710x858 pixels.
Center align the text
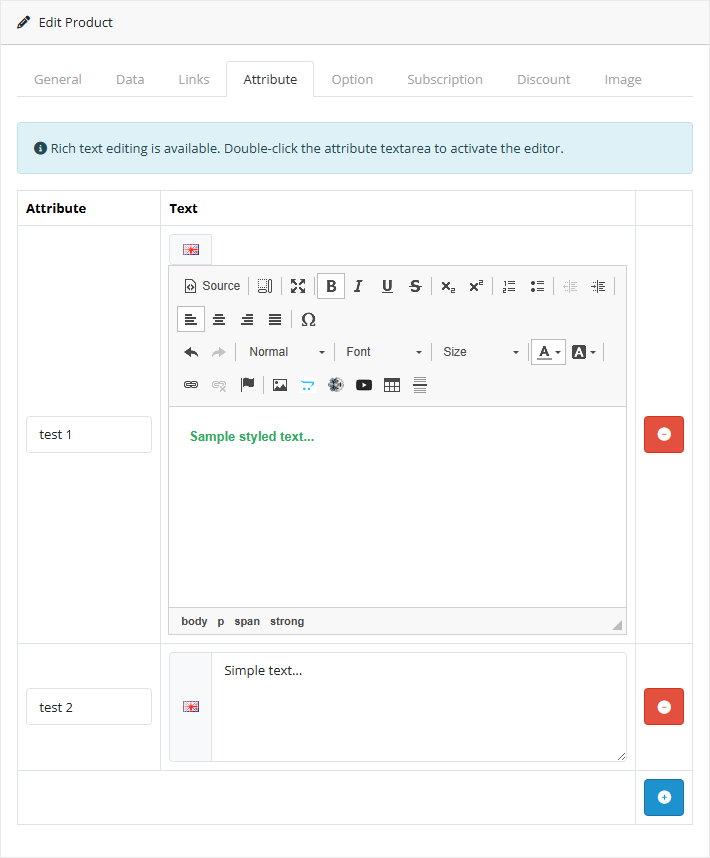coord(219,319)
